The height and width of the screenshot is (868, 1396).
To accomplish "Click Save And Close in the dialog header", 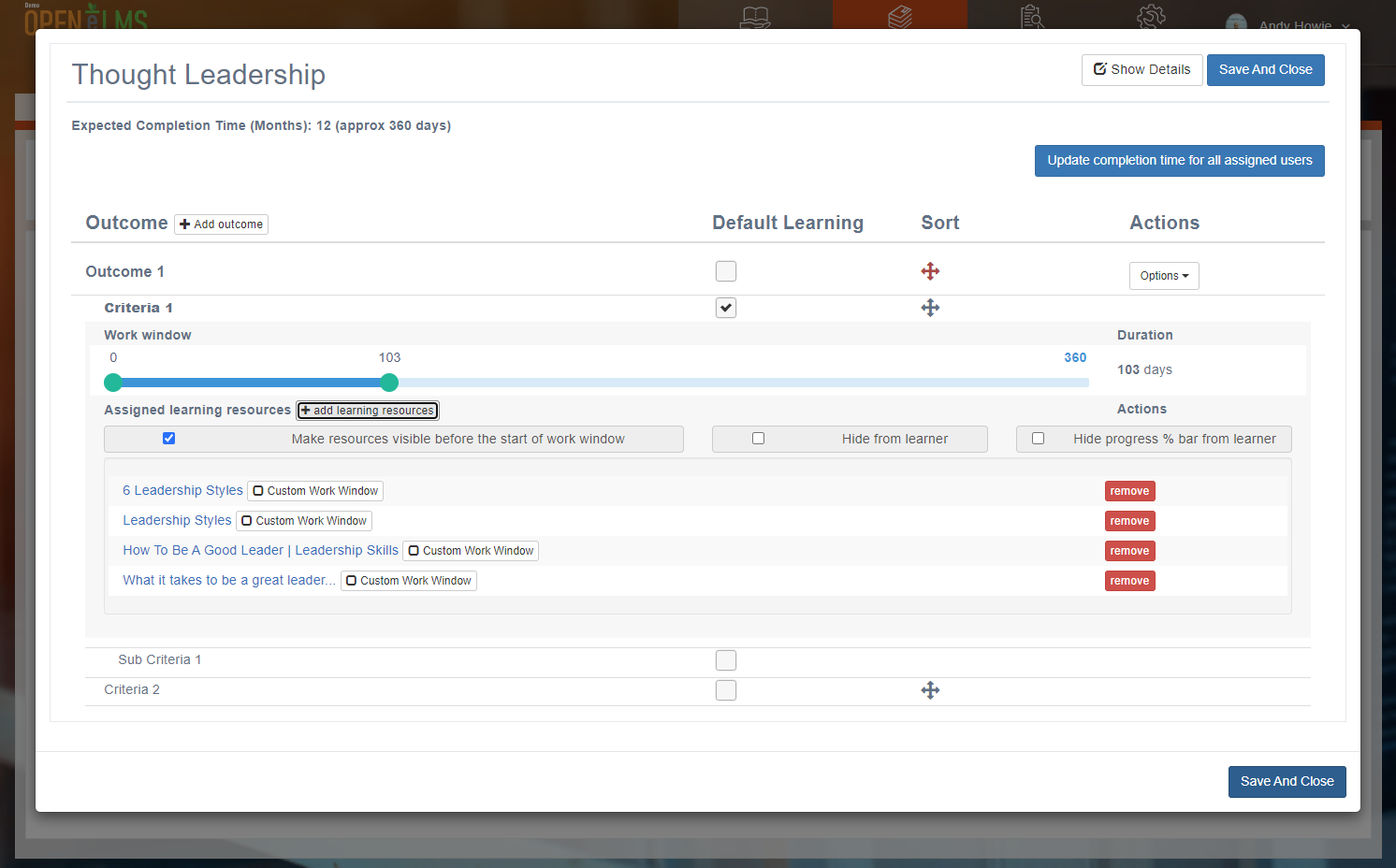I will [1266, 70].
